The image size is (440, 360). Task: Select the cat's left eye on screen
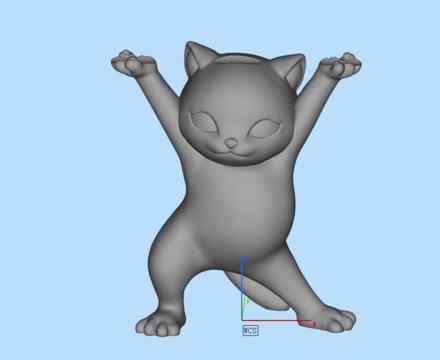coord(204,122)
